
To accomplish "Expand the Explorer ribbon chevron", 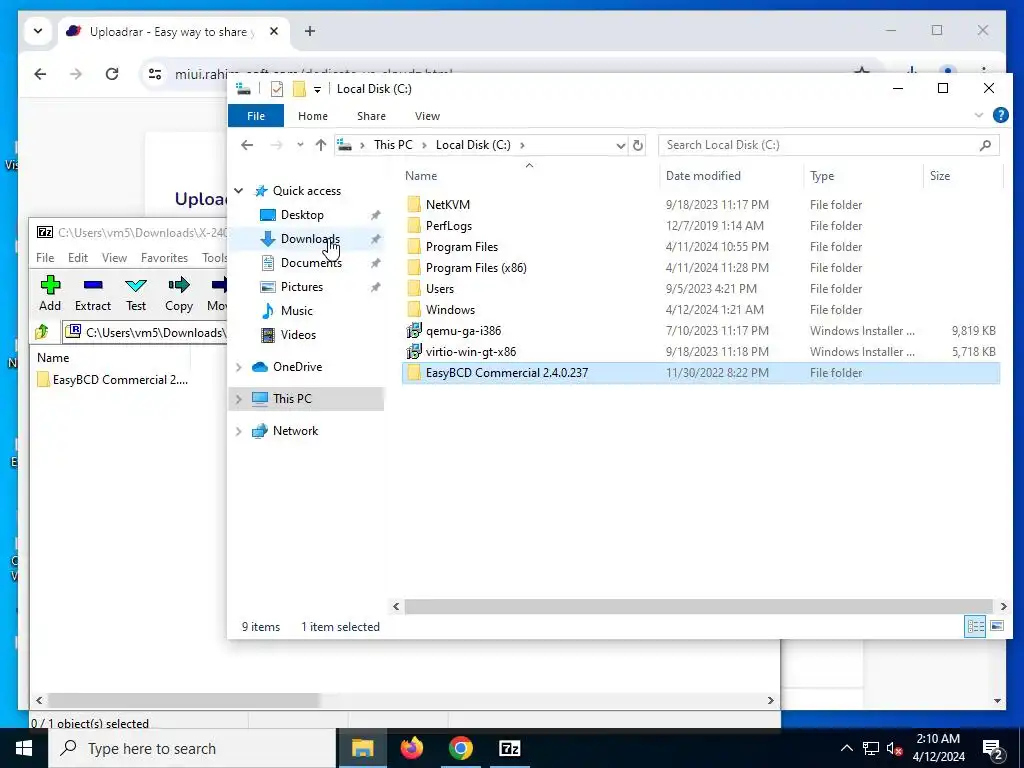I will [978, 116].
